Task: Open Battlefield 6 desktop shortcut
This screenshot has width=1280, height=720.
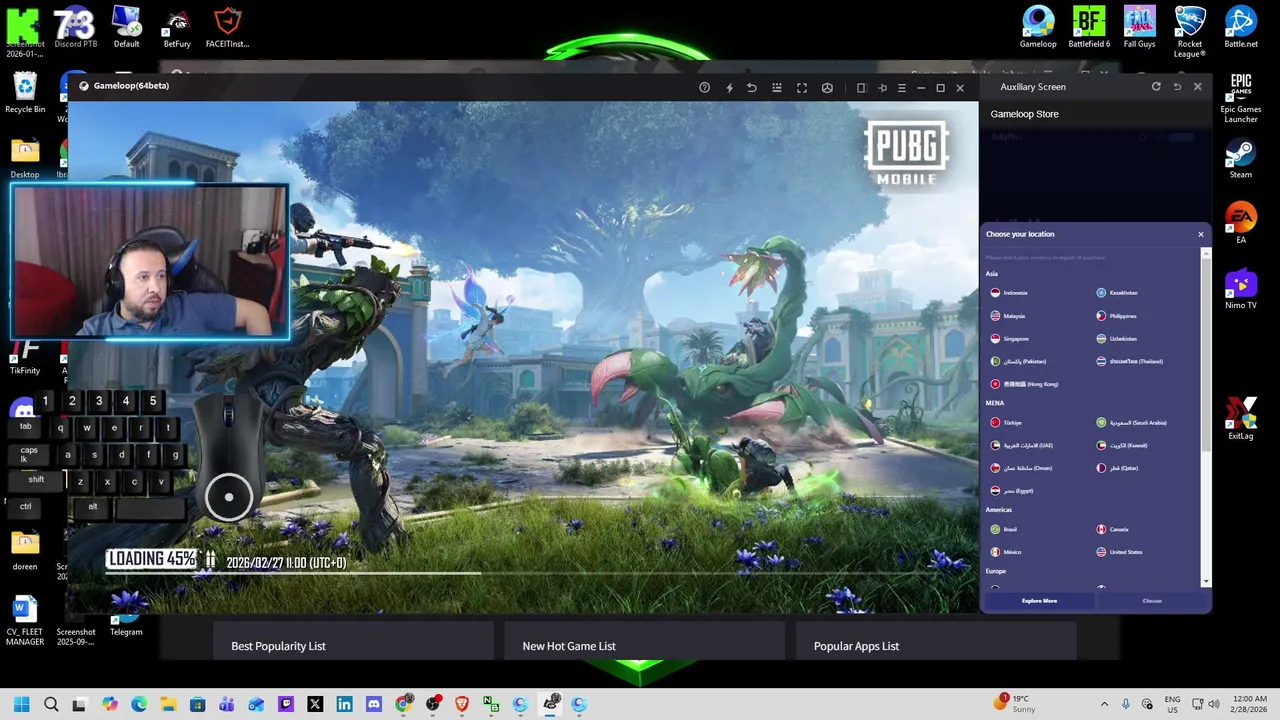Action: pos(1089,27)
